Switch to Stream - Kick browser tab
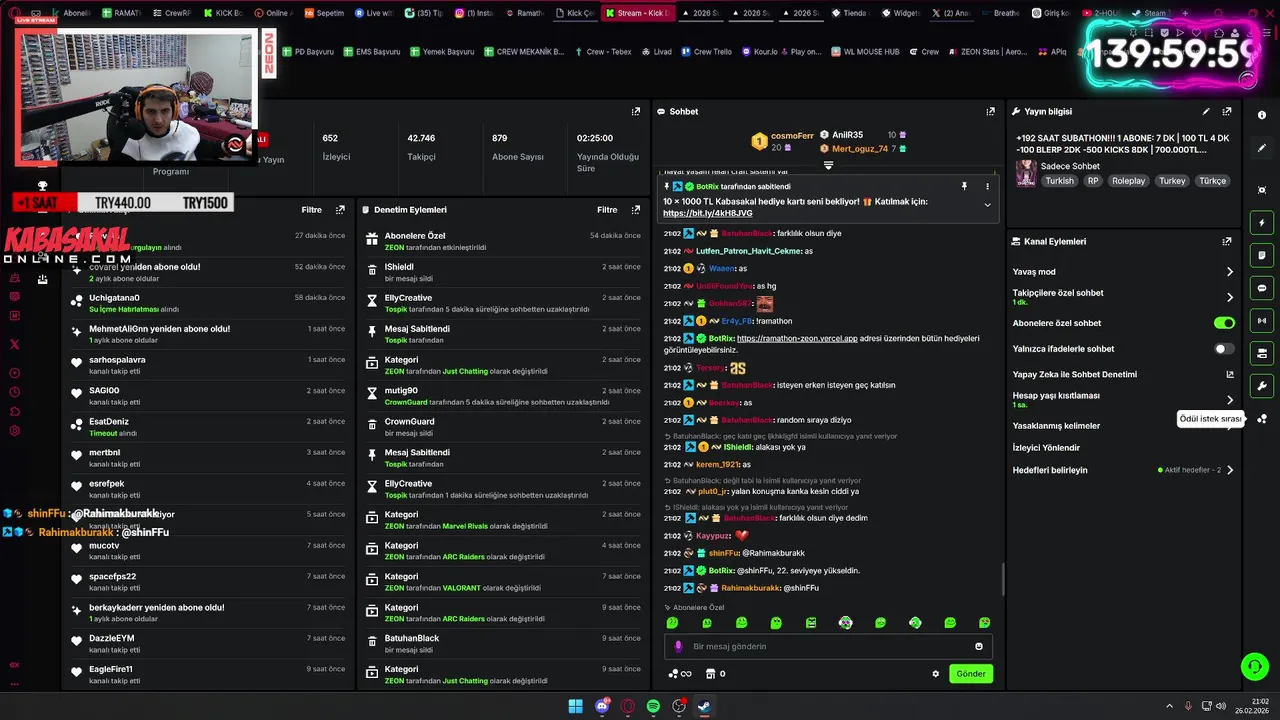 point(638,13)
